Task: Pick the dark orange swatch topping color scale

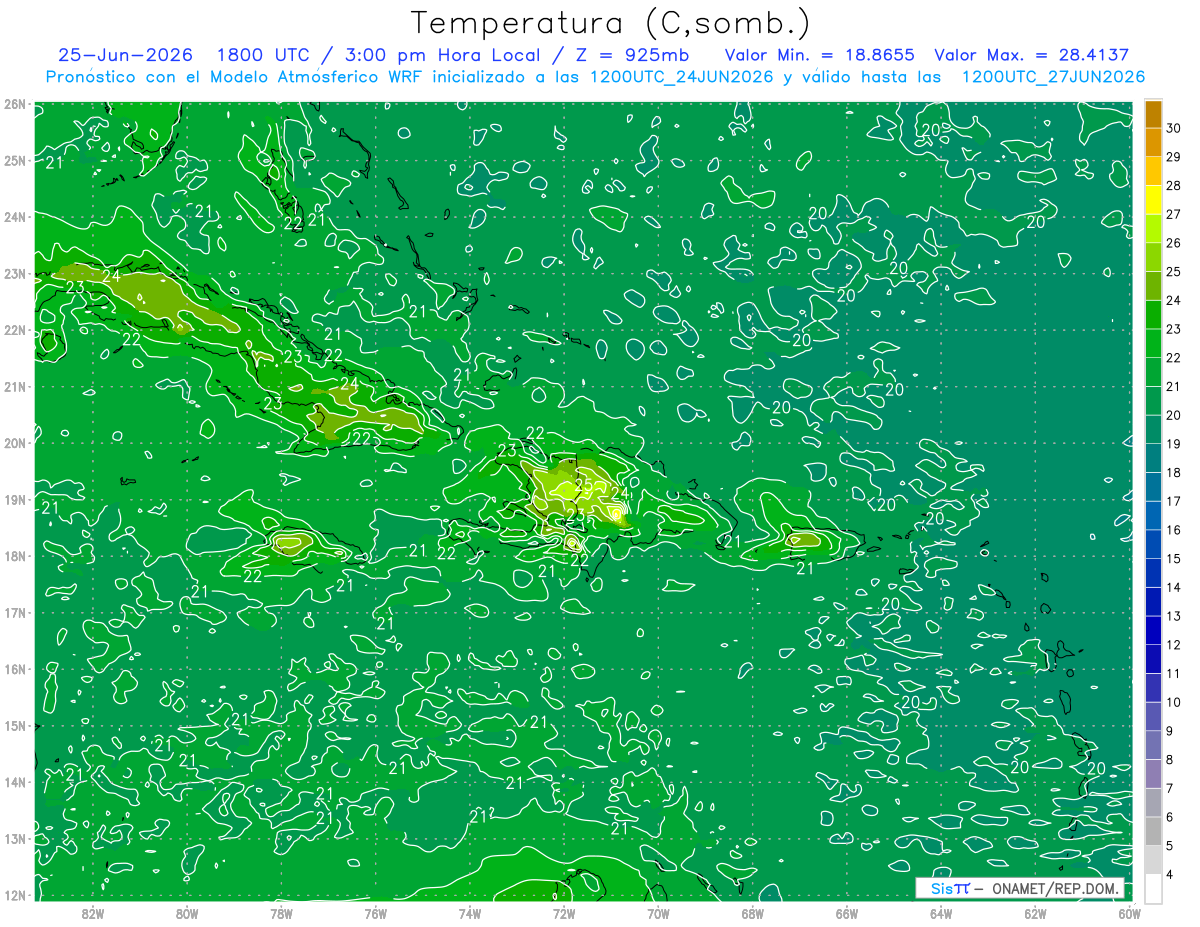Action: (x=1153, y=114)
